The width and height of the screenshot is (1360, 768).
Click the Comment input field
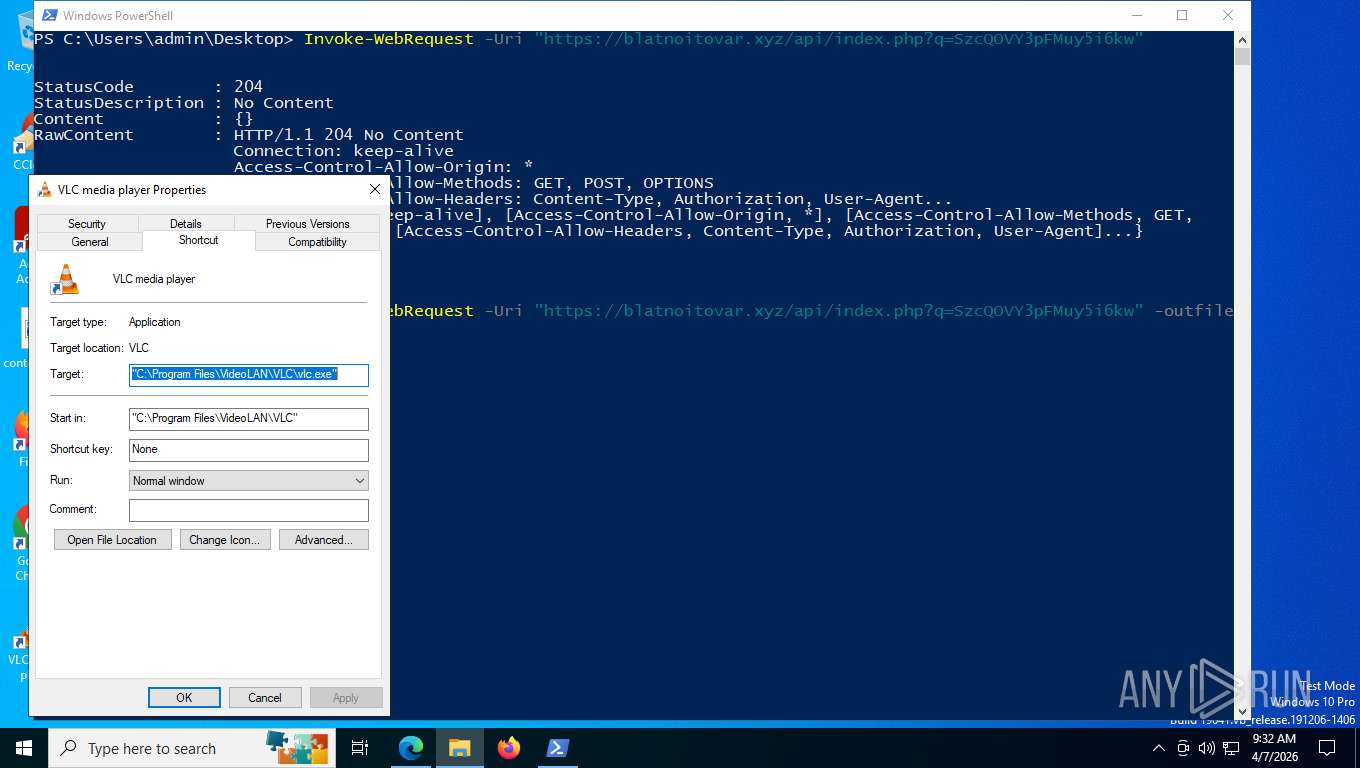point(249,510)
